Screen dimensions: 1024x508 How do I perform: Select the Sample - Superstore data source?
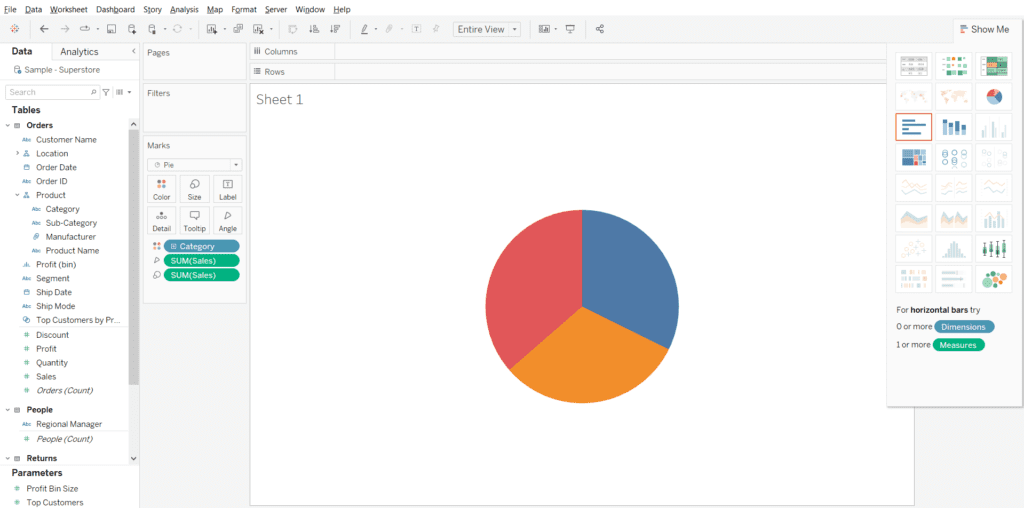click(62, 69)
